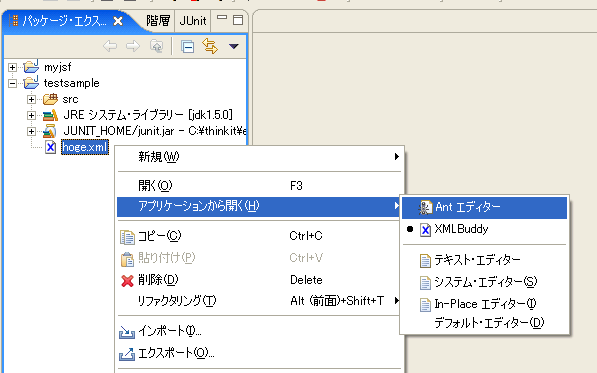Click the arrow next to アプリケーションから開く
The width and height of the screenshot is (597, 373).
(x=397, y=206)
